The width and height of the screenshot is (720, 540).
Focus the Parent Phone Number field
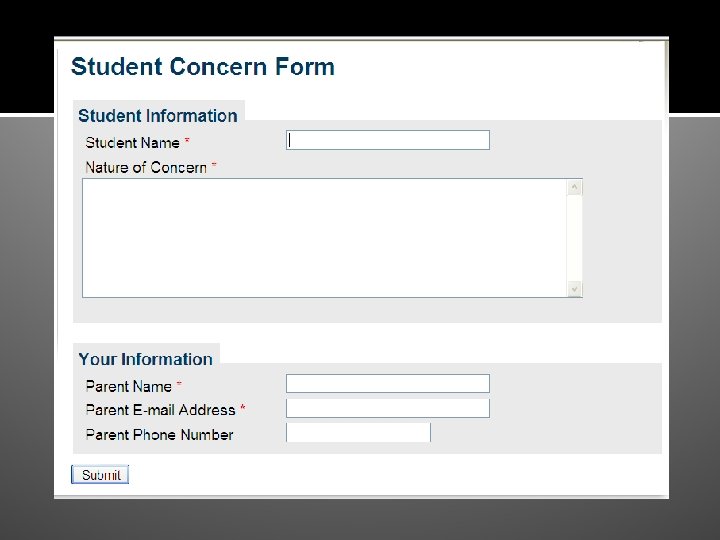(x=358, y=432)
